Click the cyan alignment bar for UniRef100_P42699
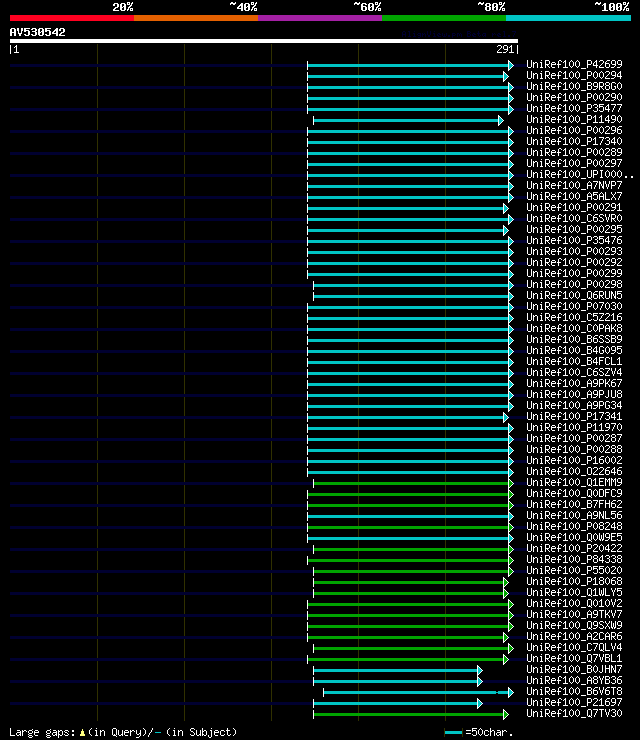 click(410, 65)
